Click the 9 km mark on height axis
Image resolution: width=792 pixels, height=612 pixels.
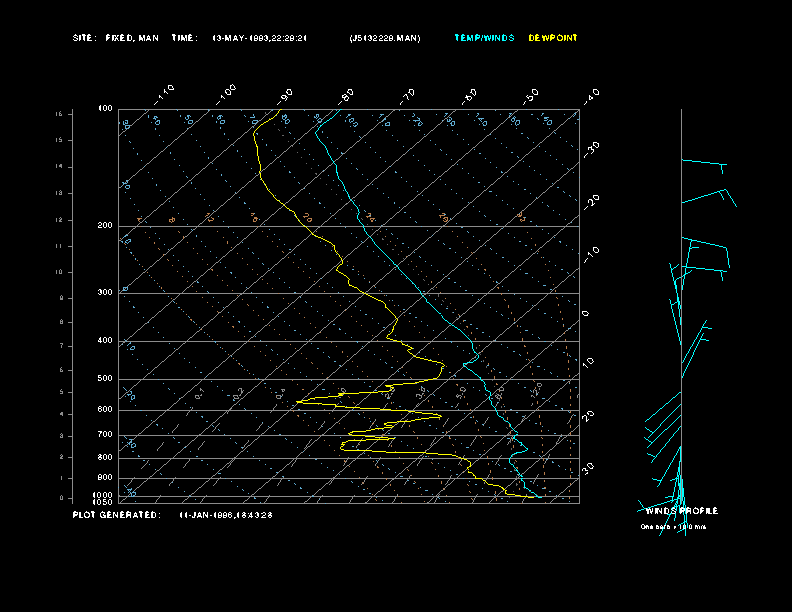click(x=61, y=298)
